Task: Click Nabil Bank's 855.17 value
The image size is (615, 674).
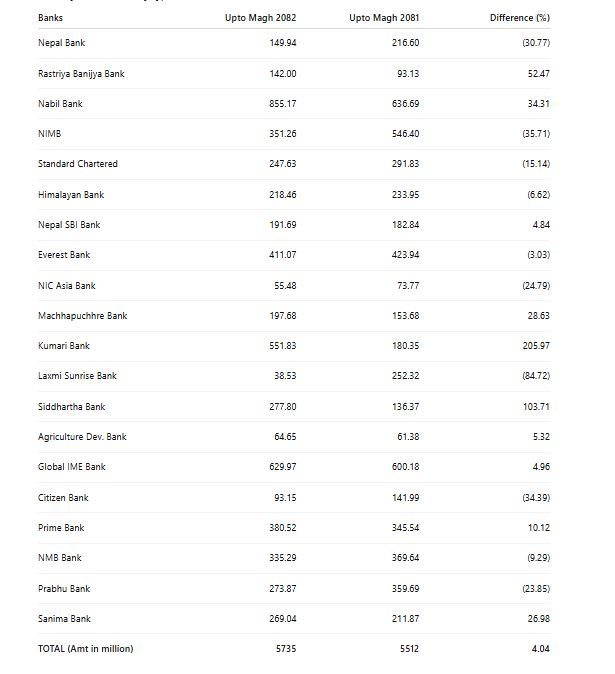Action: [x=283, y=104]
